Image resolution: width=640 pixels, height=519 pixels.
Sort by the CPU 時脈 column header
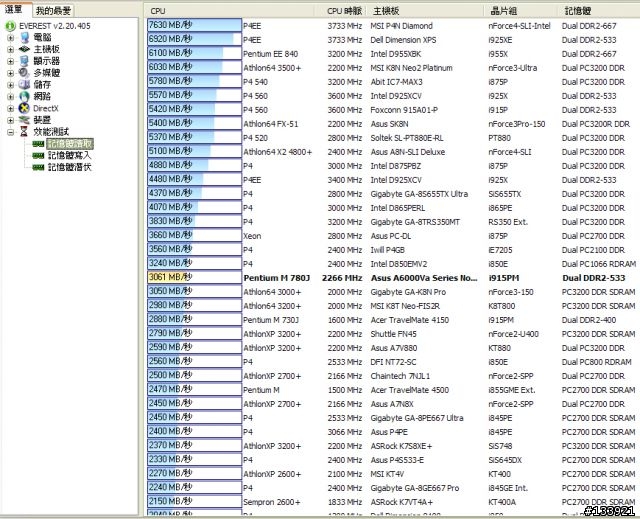(340, 11)
